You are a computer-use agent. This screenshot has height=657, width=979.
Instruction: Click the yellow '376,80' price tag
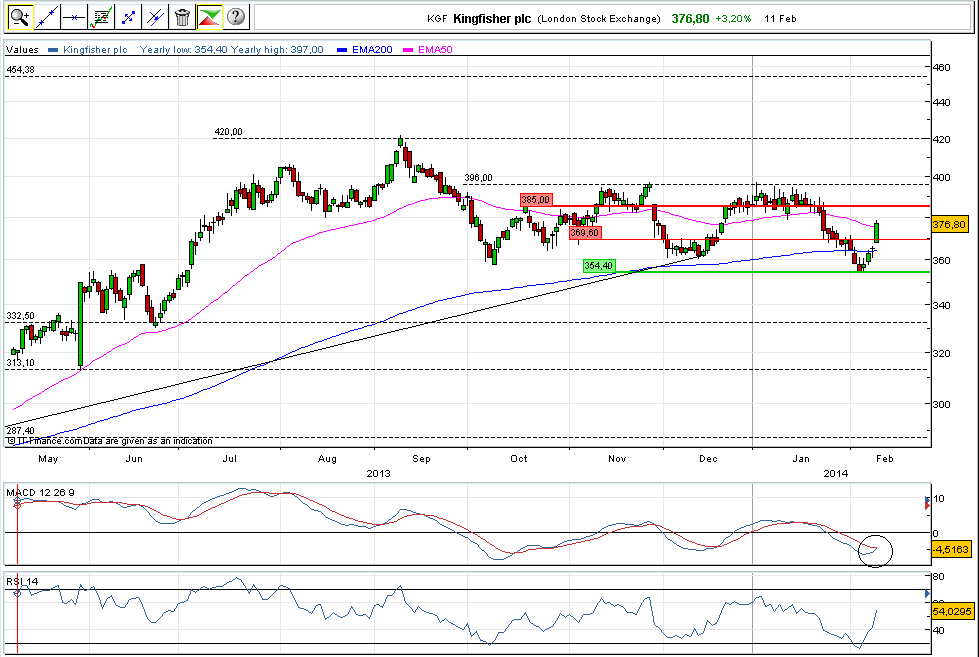pyautogui.click(x=949, y=225)
